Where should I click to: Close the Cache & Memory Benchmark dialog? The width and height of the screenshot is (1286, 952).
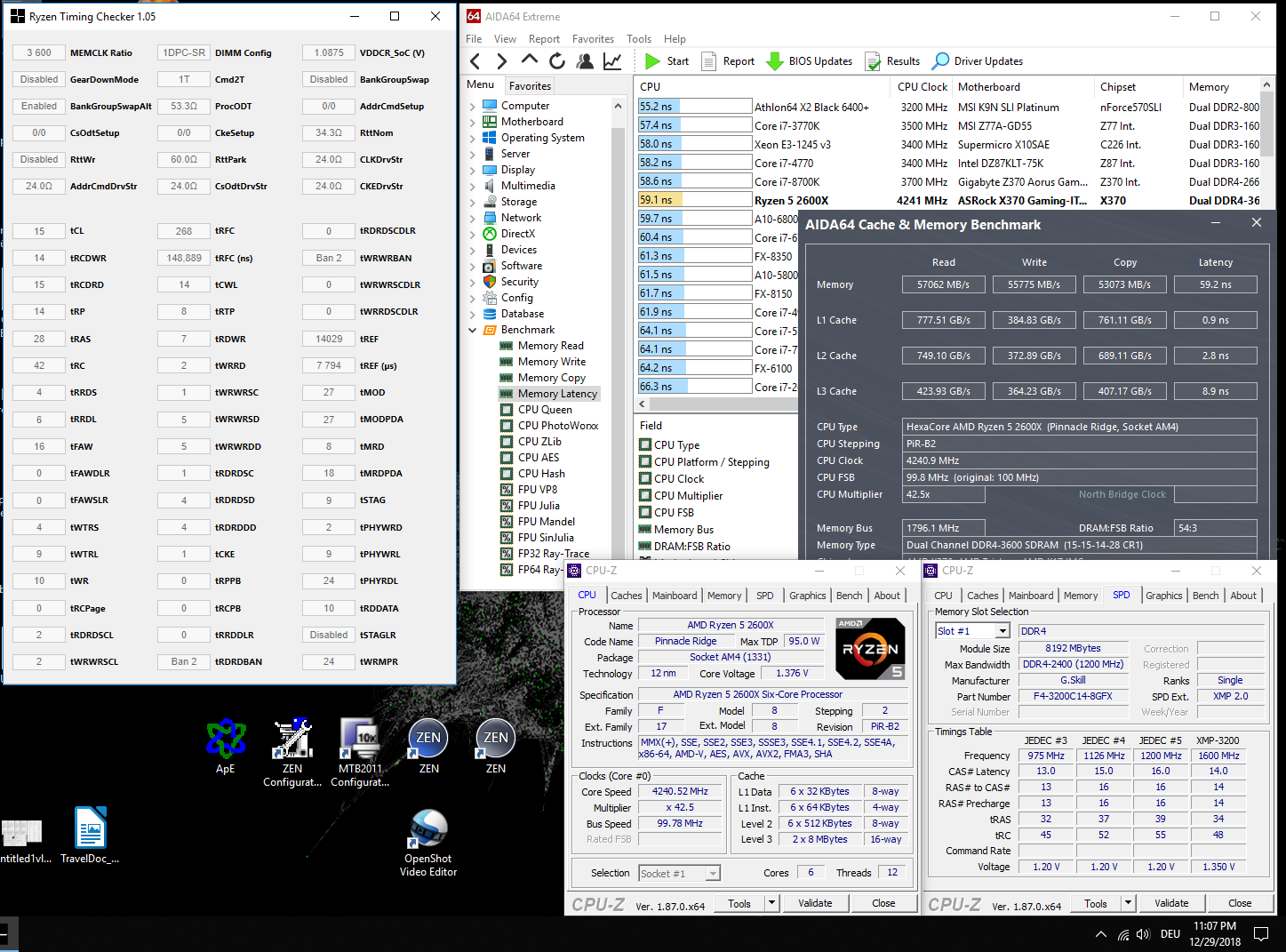[1256, 223]
